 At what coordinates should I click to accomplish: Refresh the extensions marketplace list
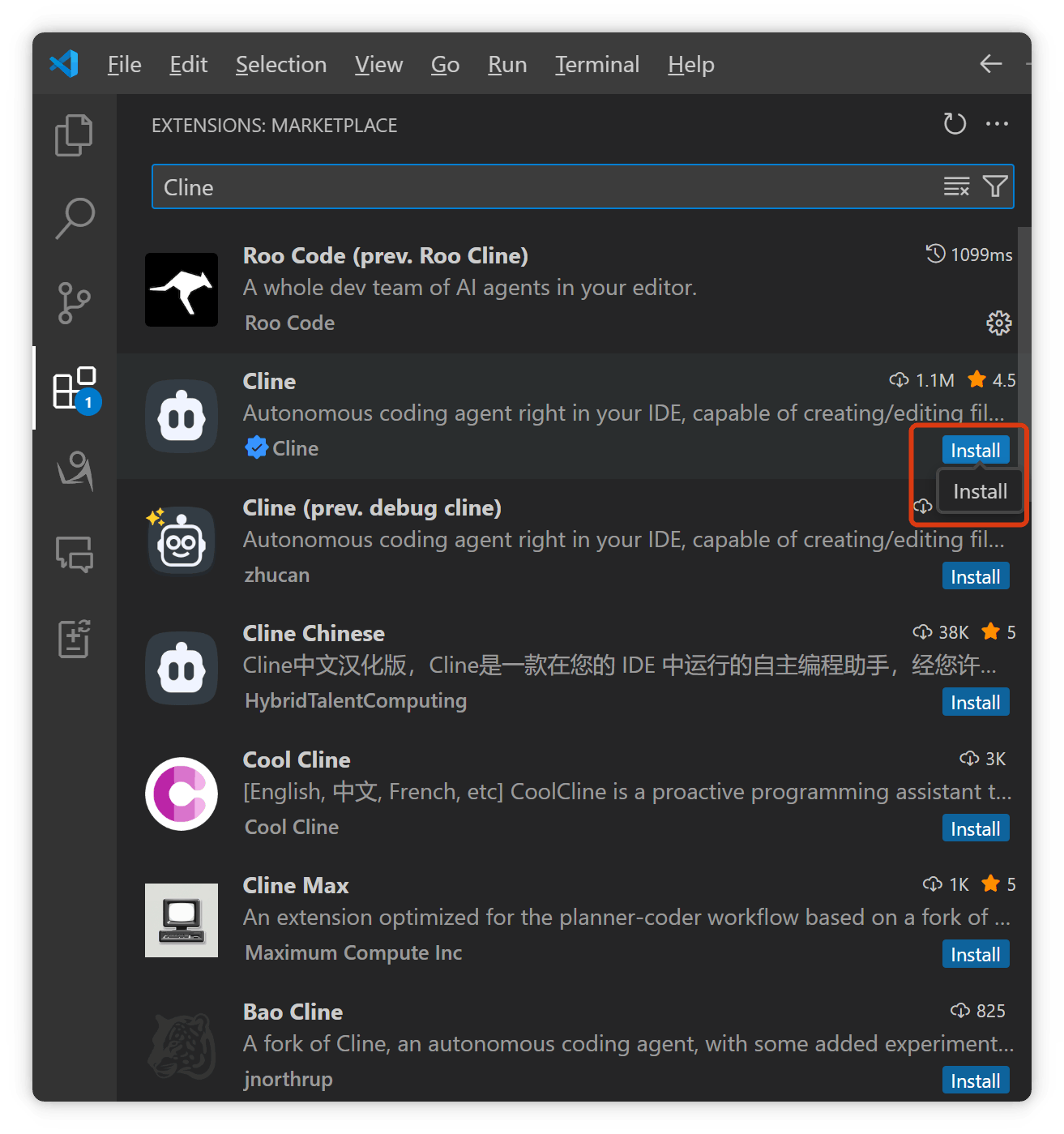click(955, 124)
